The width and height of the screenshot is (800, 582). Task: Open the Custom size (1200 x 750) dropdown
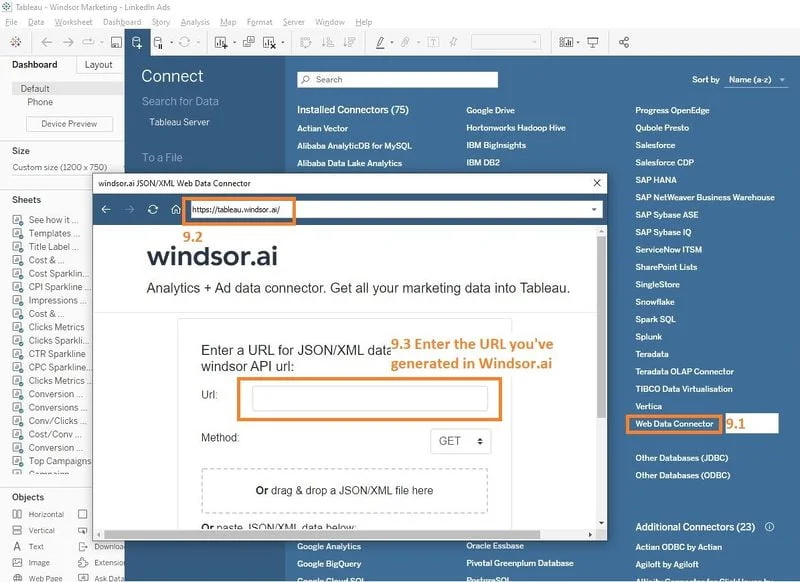[x=66, y=167]
